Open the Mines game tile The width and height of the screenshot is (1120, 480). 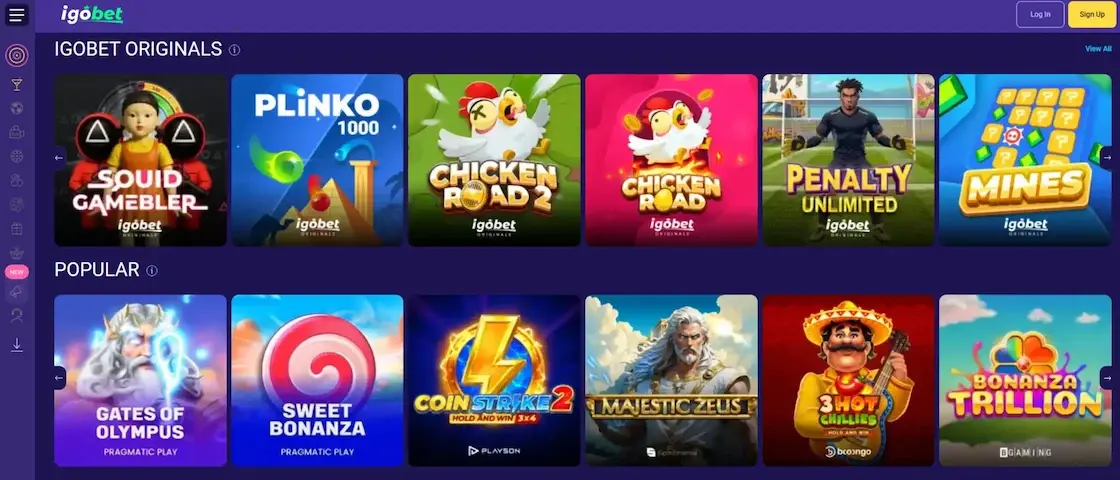[1025, 160]
